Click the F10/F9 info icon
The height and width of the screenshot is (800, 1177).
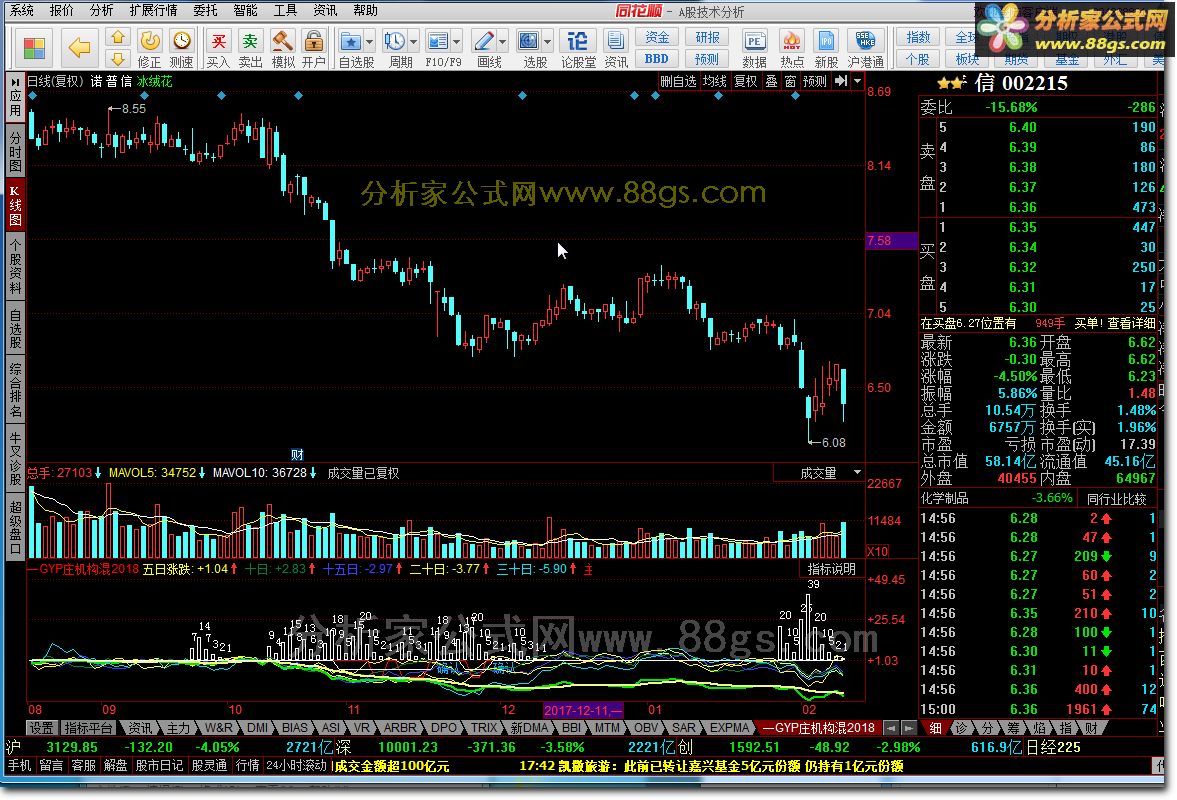[437, 41]
